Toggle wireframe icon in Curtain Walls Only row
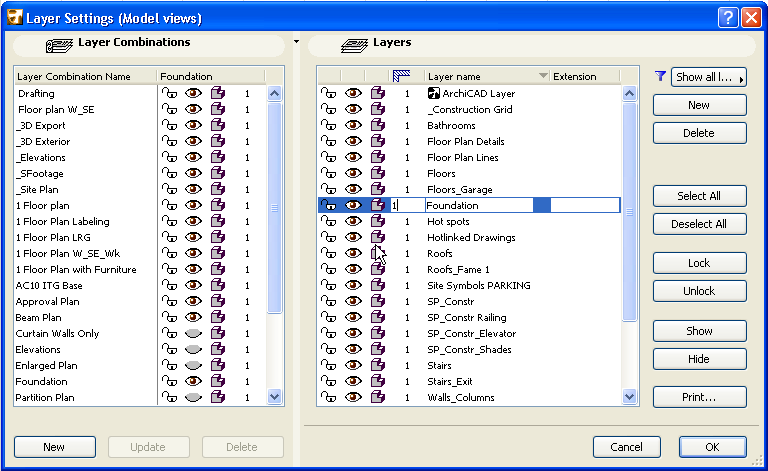768x471 pixels. (x=218, y=333)
